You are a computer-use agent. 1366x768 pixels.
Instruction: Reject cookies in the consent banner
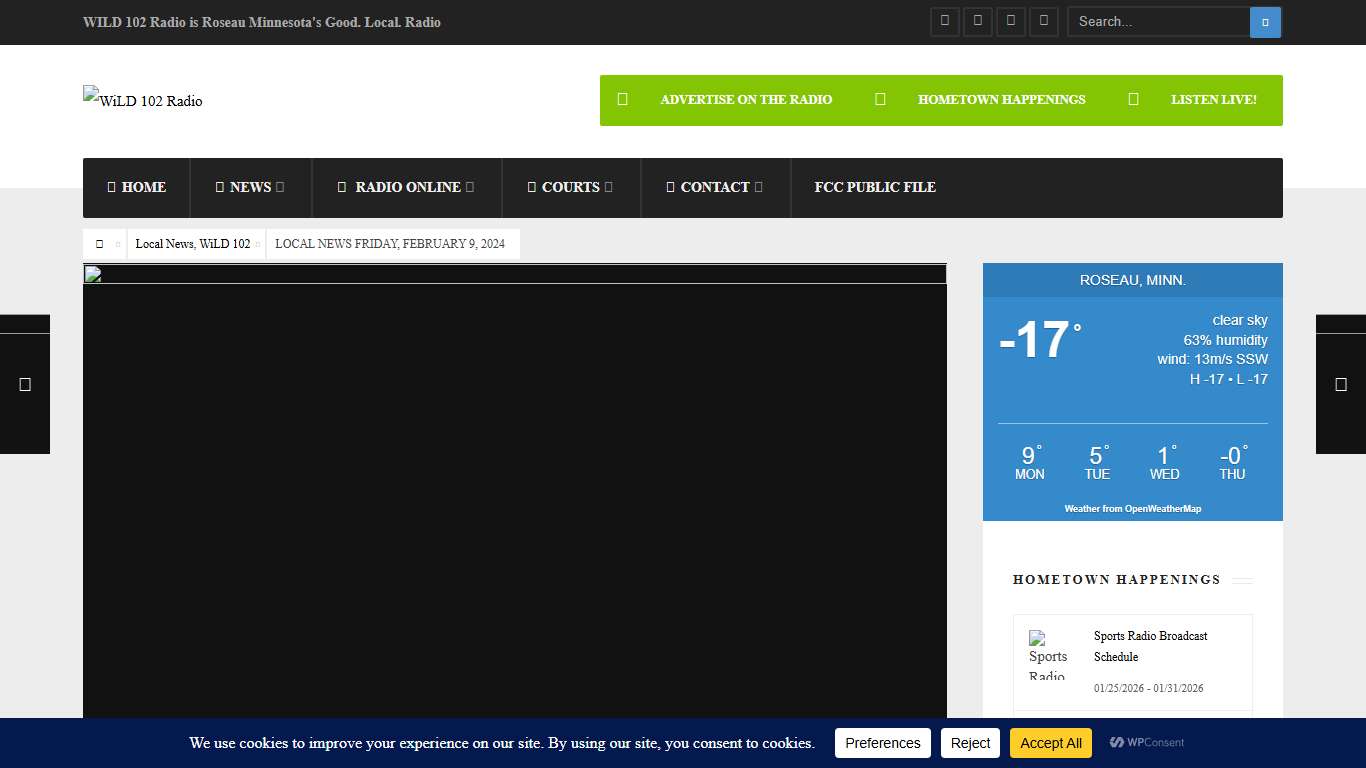coord(970,743)
